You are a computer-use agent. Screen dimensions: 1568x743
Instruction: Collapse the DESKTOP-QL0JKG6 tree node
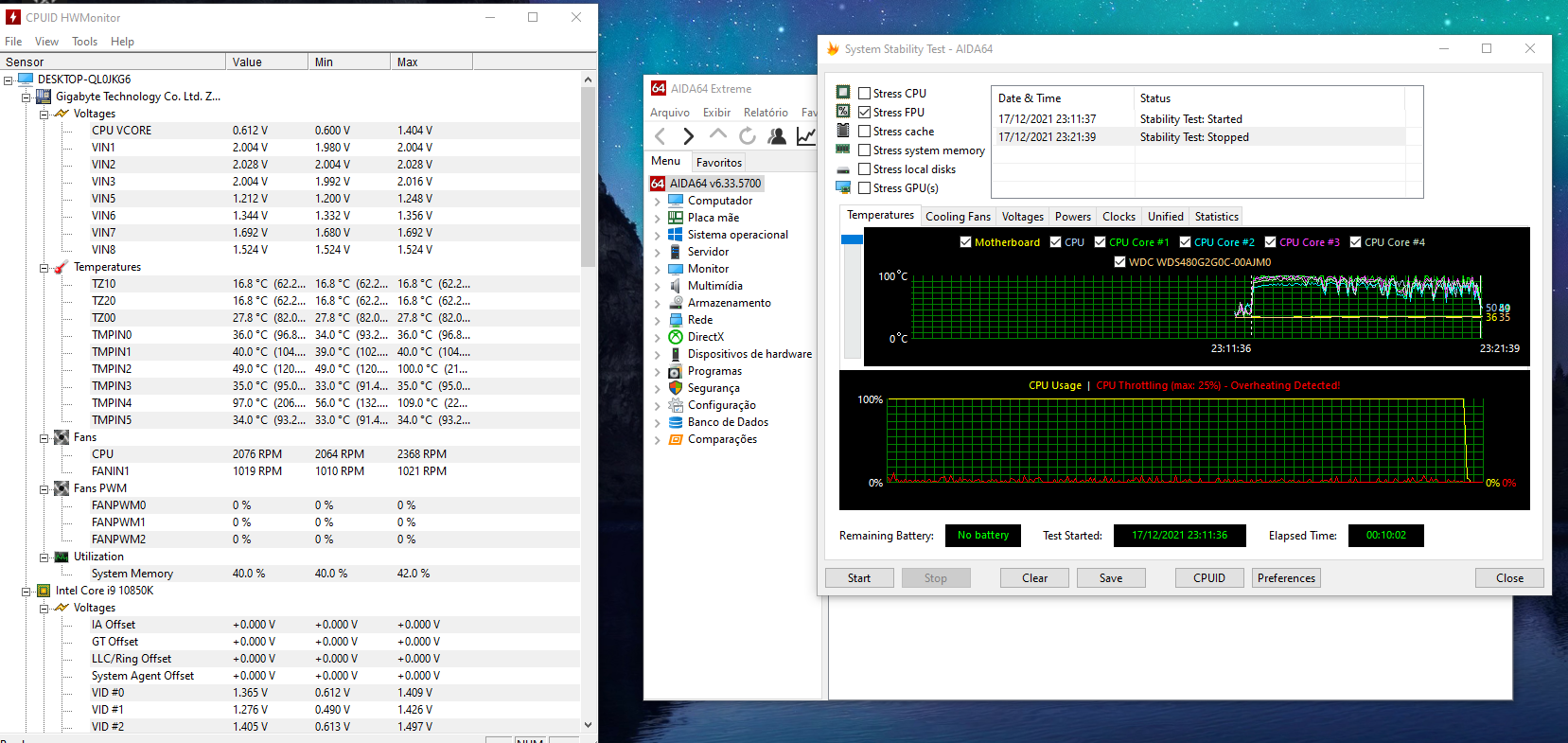point(9,80)
